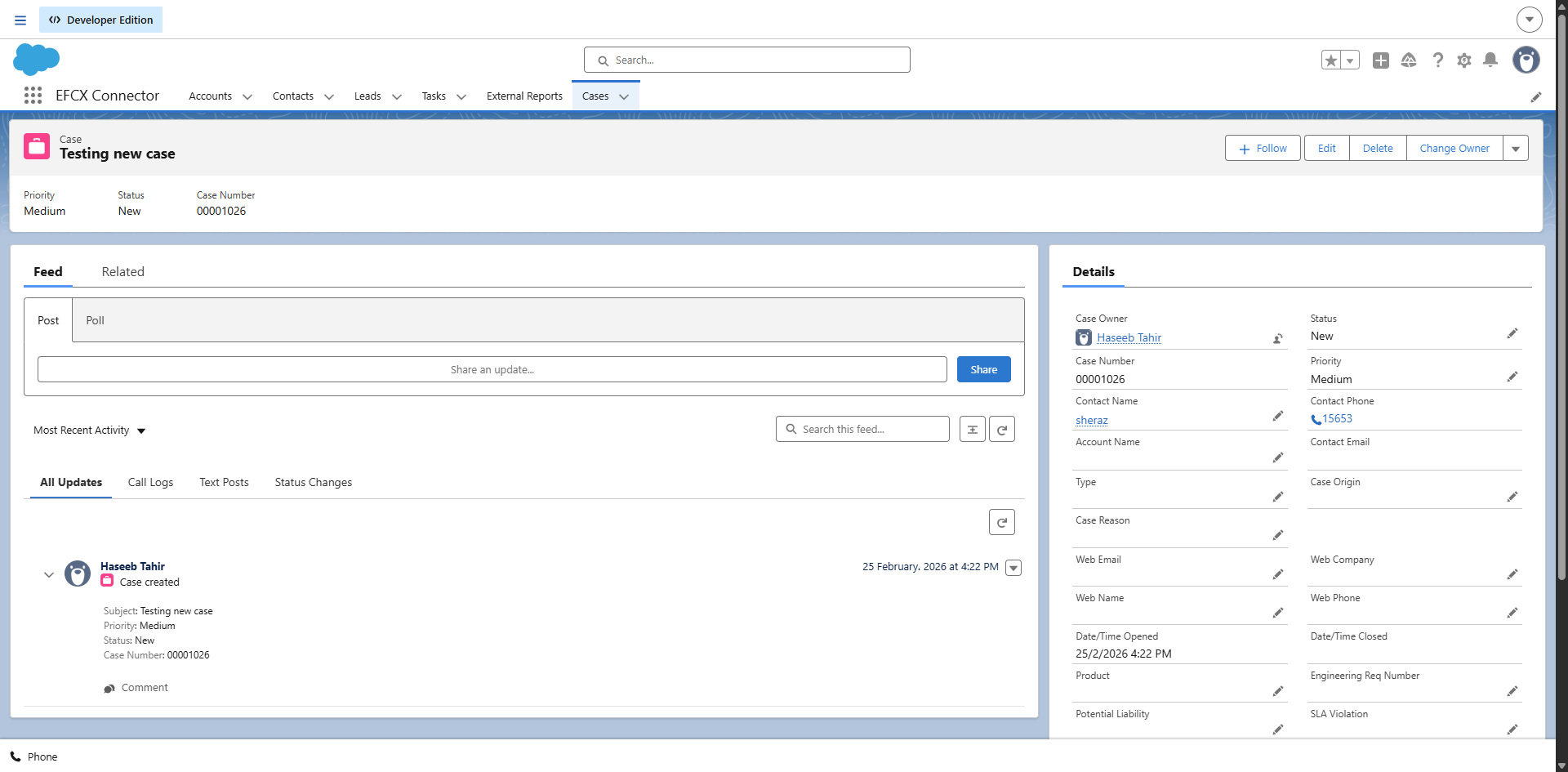Click the Case Owner change icon
Screen dimensions: 1568x772
click(x=1278, y=338)
